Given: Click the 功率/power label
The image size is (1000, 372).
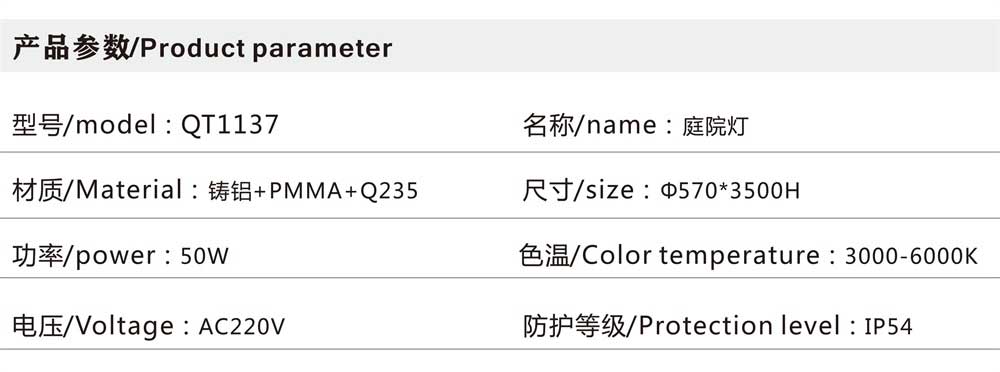Looking at the screenshot, I should 84,256.
